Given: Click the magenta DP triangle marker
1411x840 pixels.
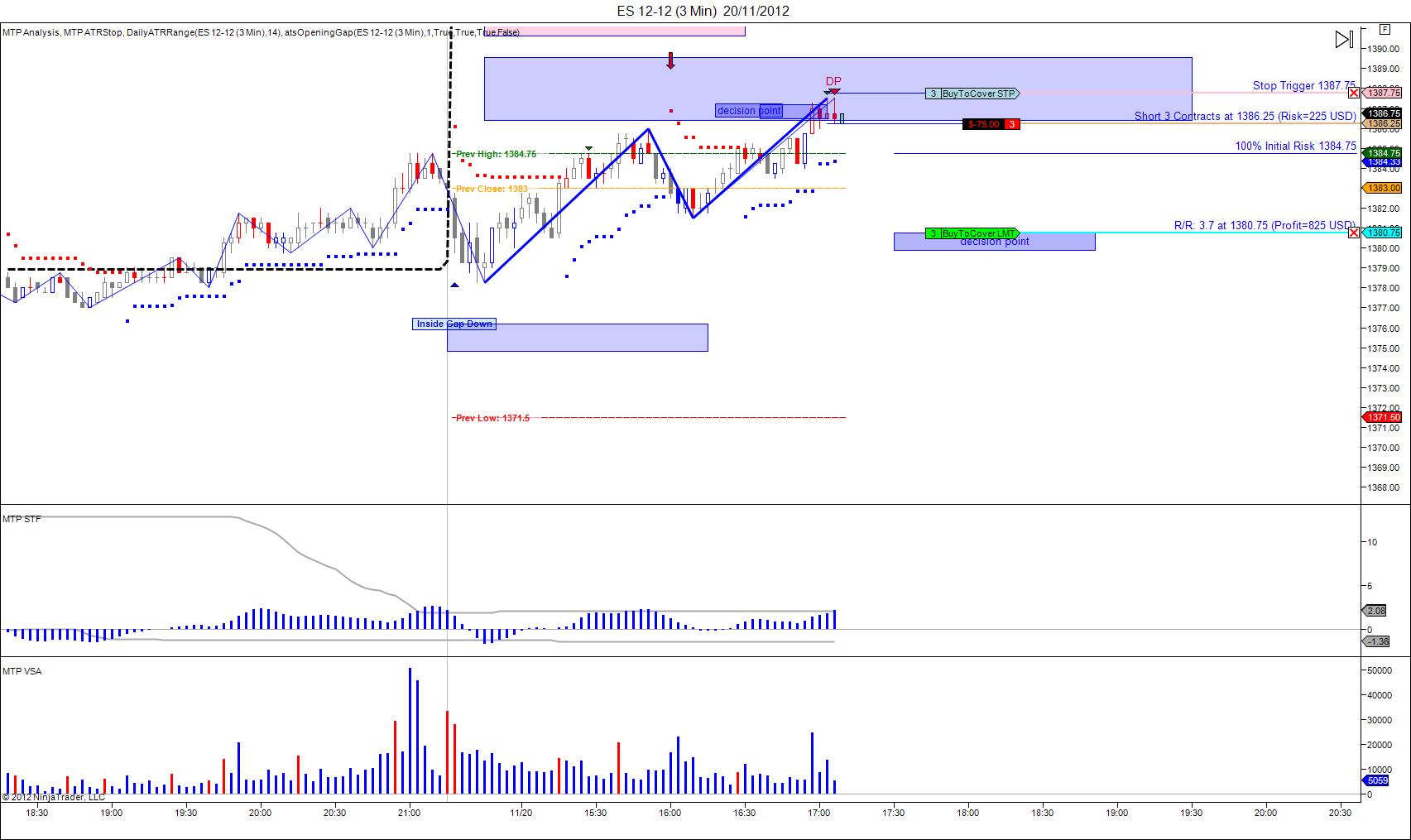Looking at the screenshot, I should (x=834, y=91).
